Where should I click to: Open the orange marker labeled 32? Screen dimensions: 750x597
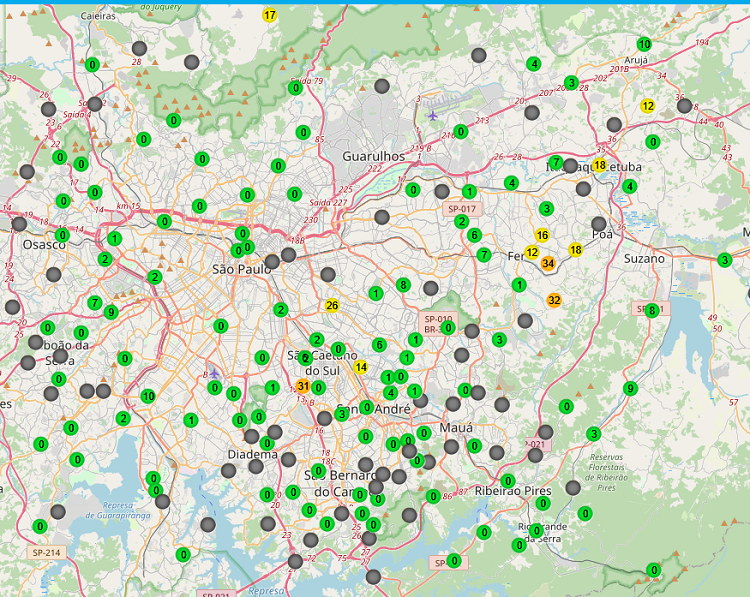coord(554,299)
